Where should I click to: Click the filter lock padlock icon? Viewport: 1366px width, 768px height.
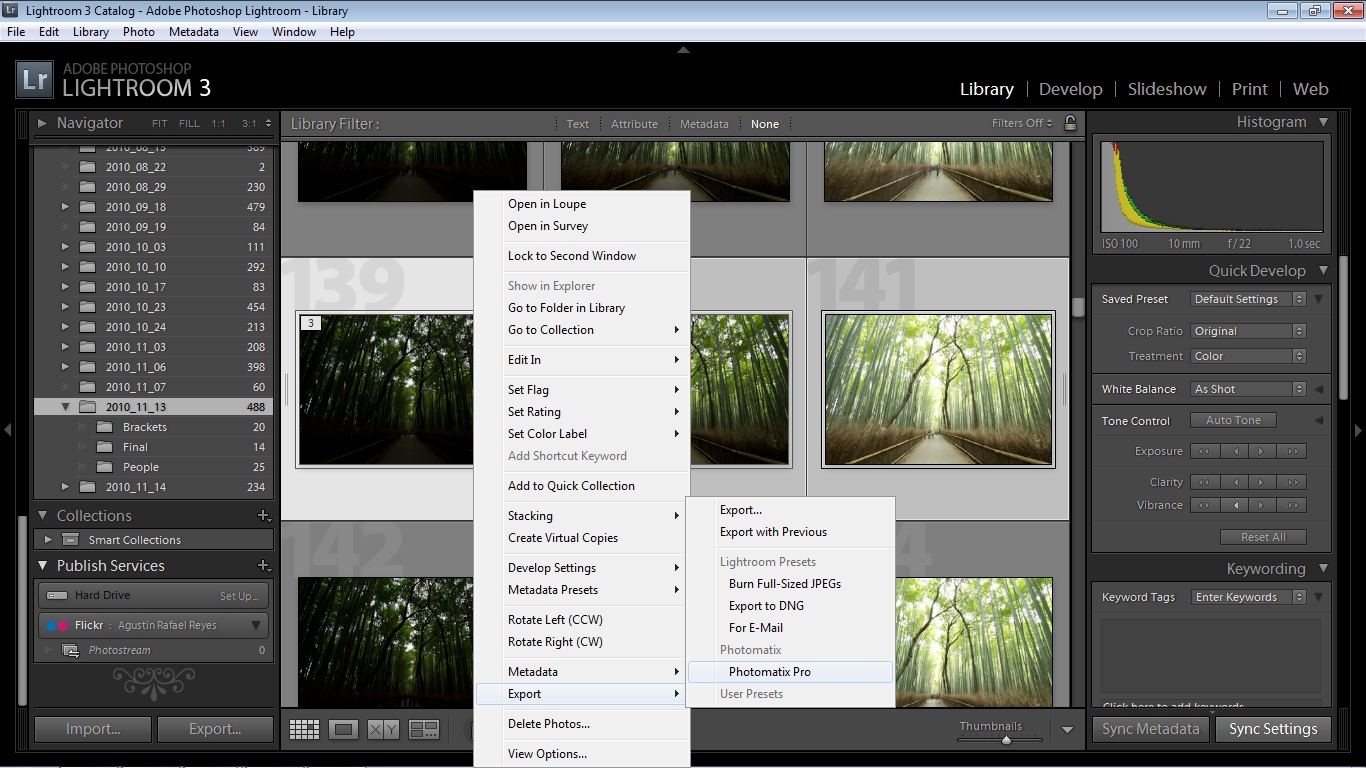1070,123
